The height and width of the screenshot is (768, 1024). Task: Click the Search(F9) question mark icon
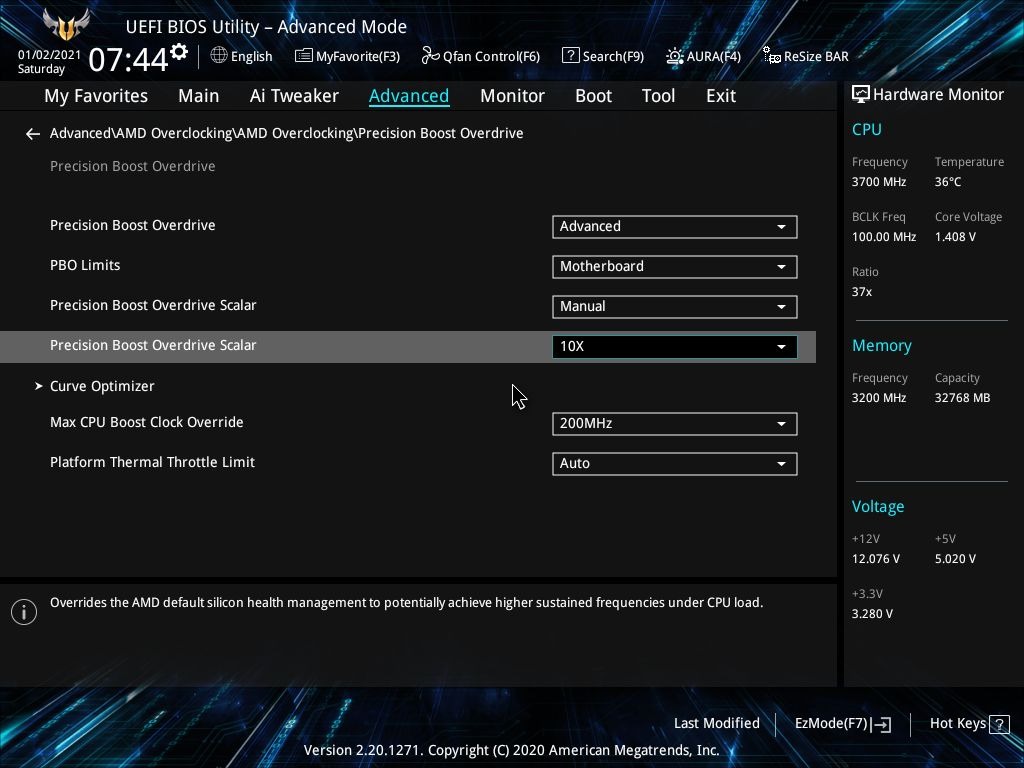[x=570, y=56]
